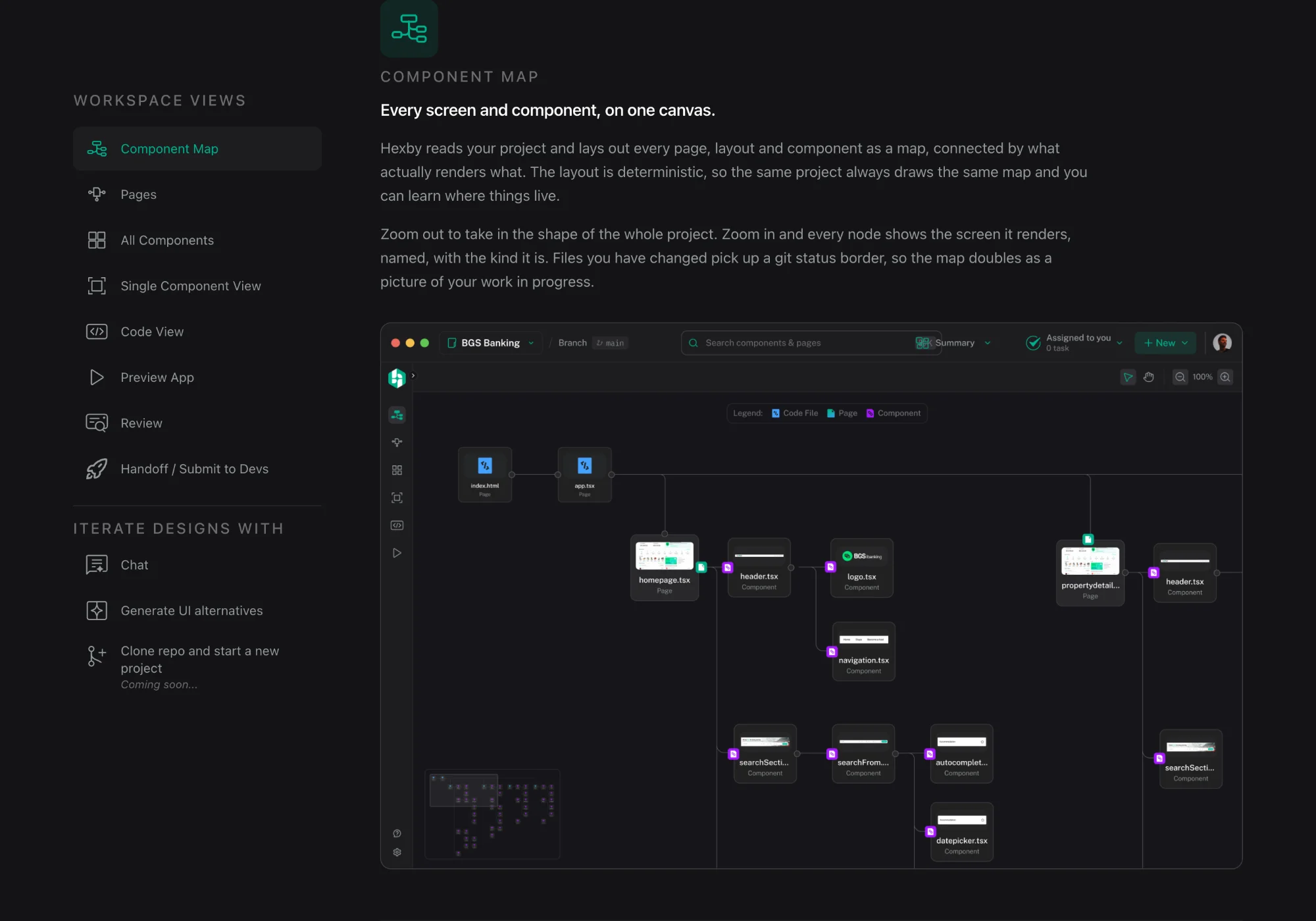Open the Preview App view

pos(197,377)
